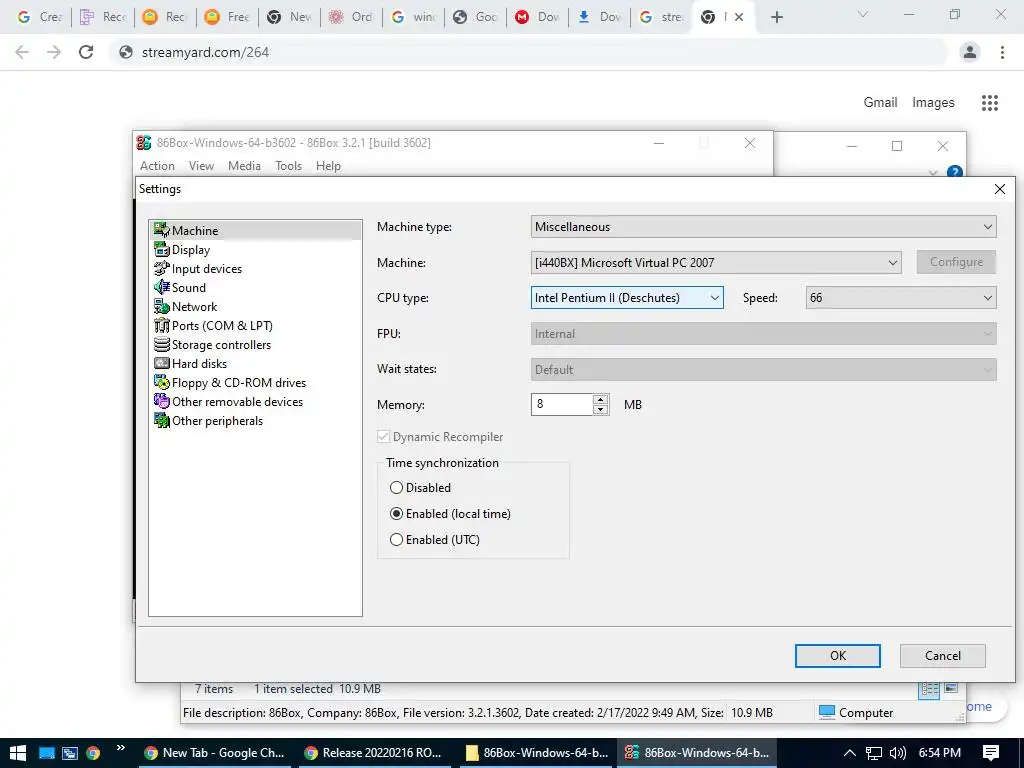Open Chrome three-dot menu
The width and height of the screenshot is (1024, 768).
pyautogui.click(x=1002, y=52)
